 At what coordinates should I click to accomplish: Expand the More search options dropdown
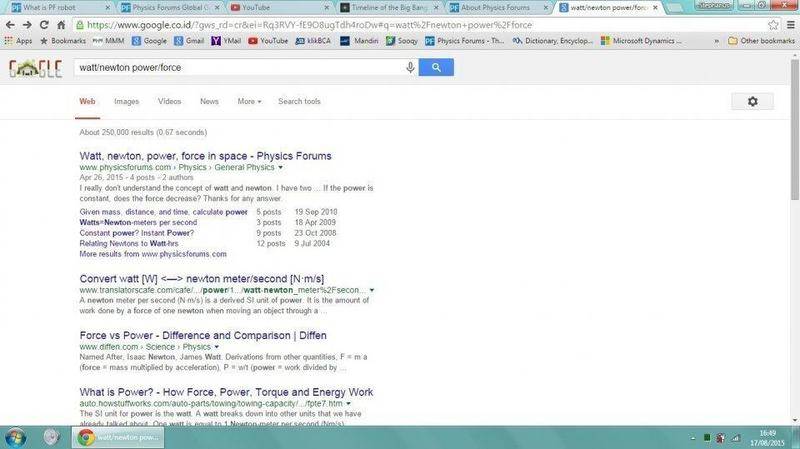249,102
